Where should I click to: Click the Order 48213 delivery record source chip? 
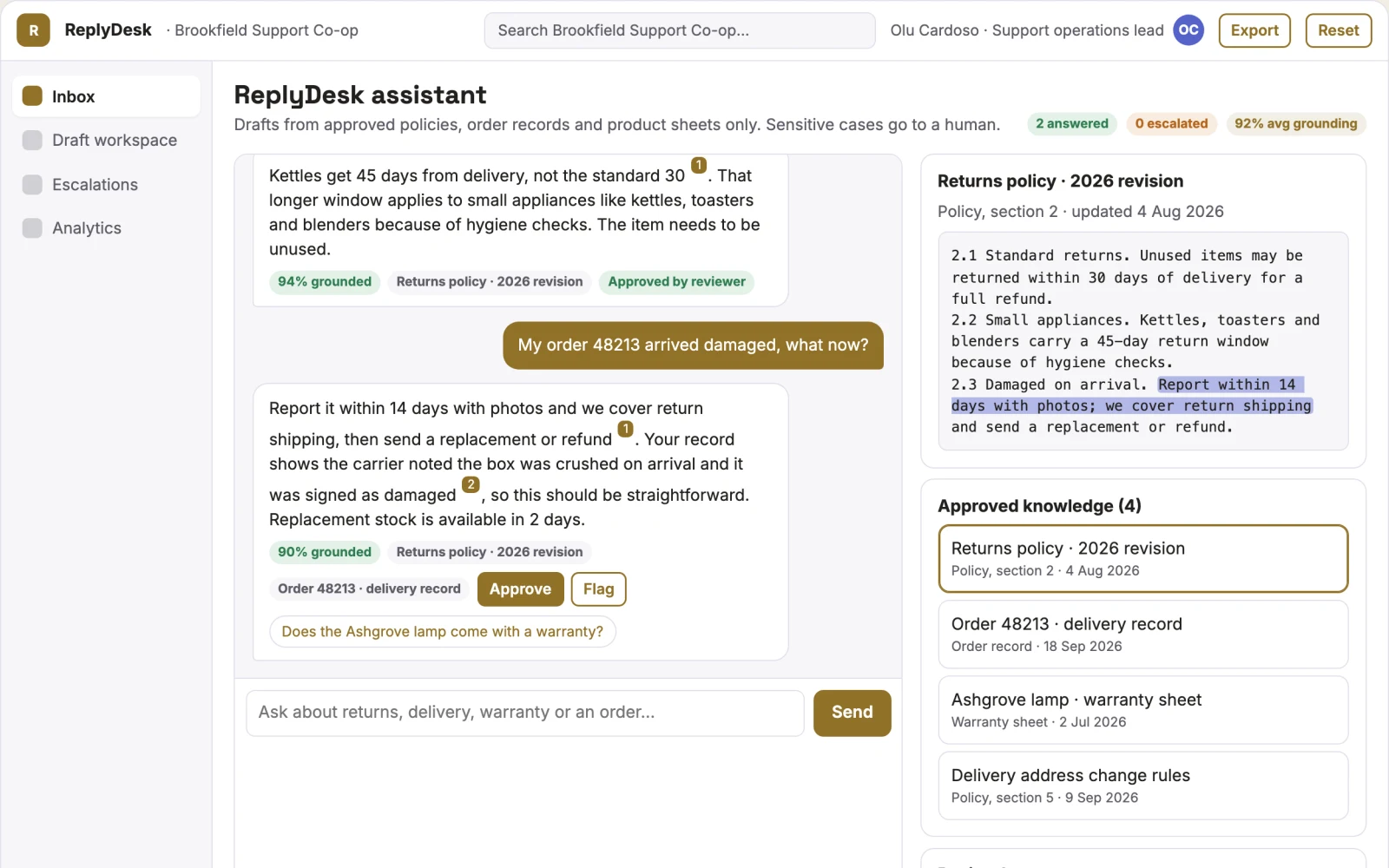[369, 589]
